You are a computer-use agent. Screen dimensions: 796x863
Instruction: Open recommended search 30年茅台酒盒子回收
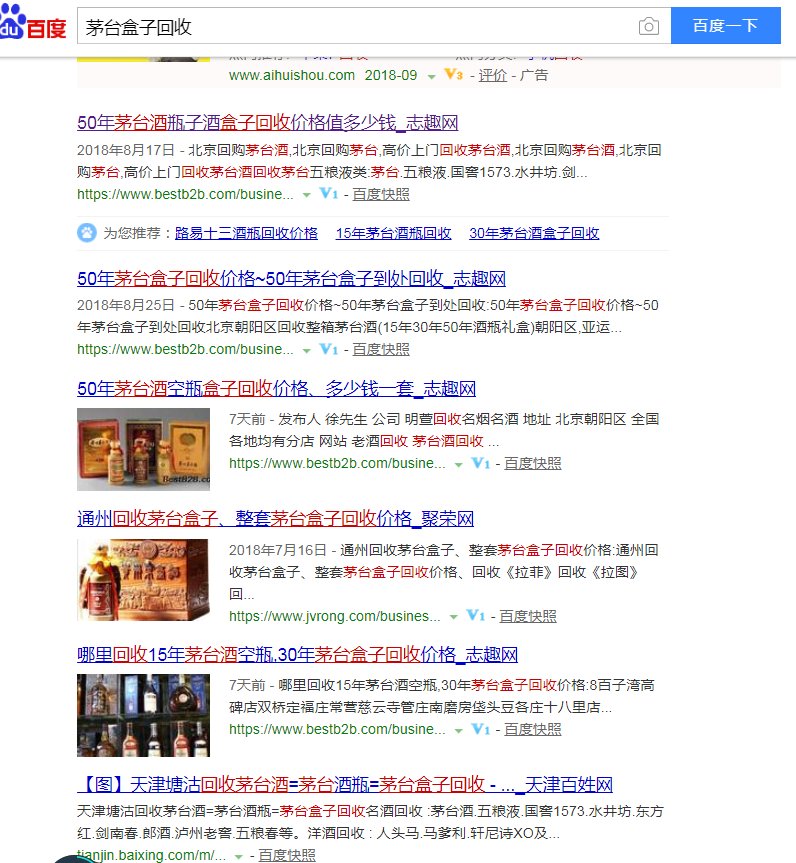[534, 233]
